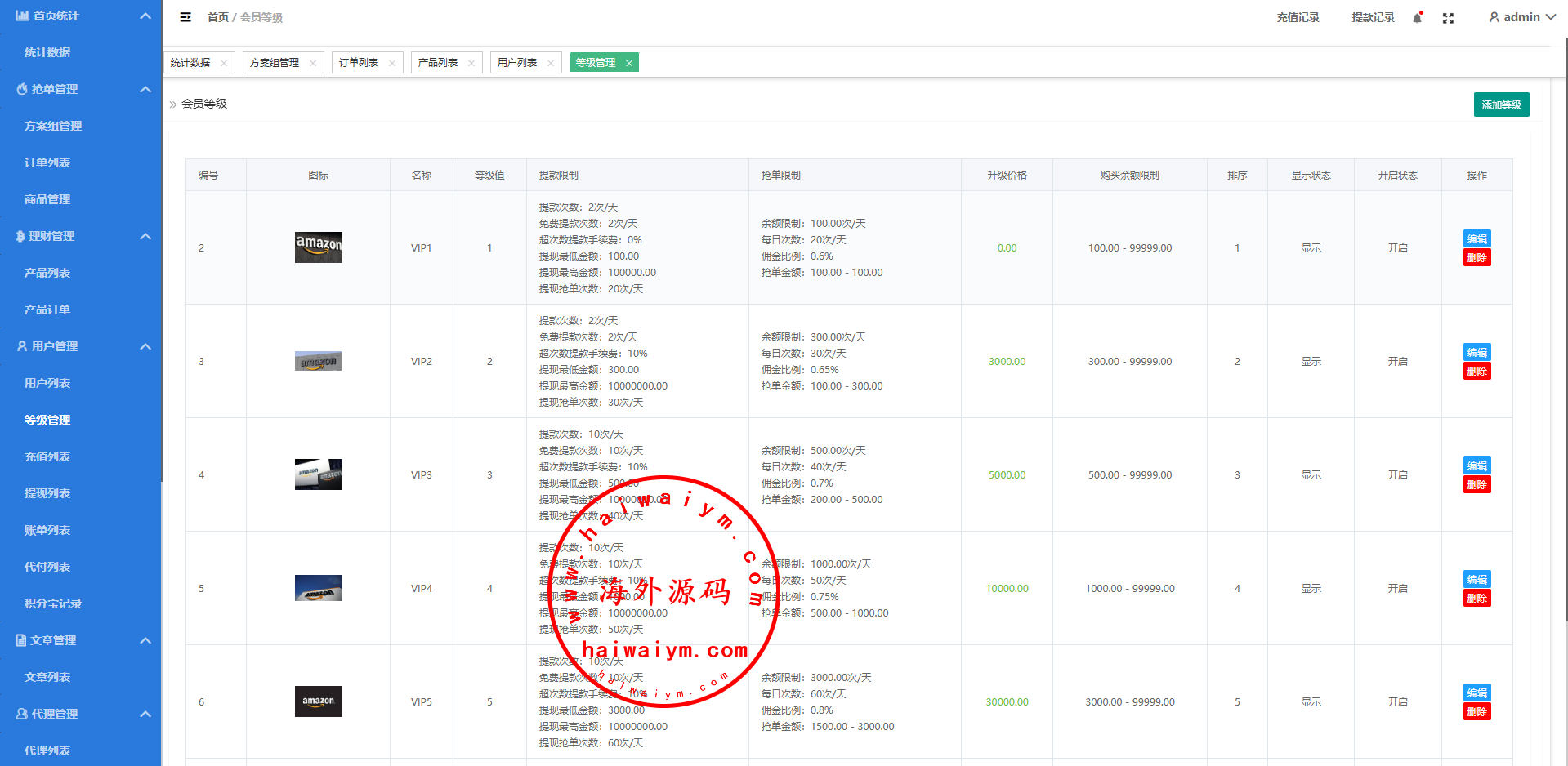Click the 添加等级 button
Viewport: 1568px width, 766px height.
click(x=1501, y=105)
